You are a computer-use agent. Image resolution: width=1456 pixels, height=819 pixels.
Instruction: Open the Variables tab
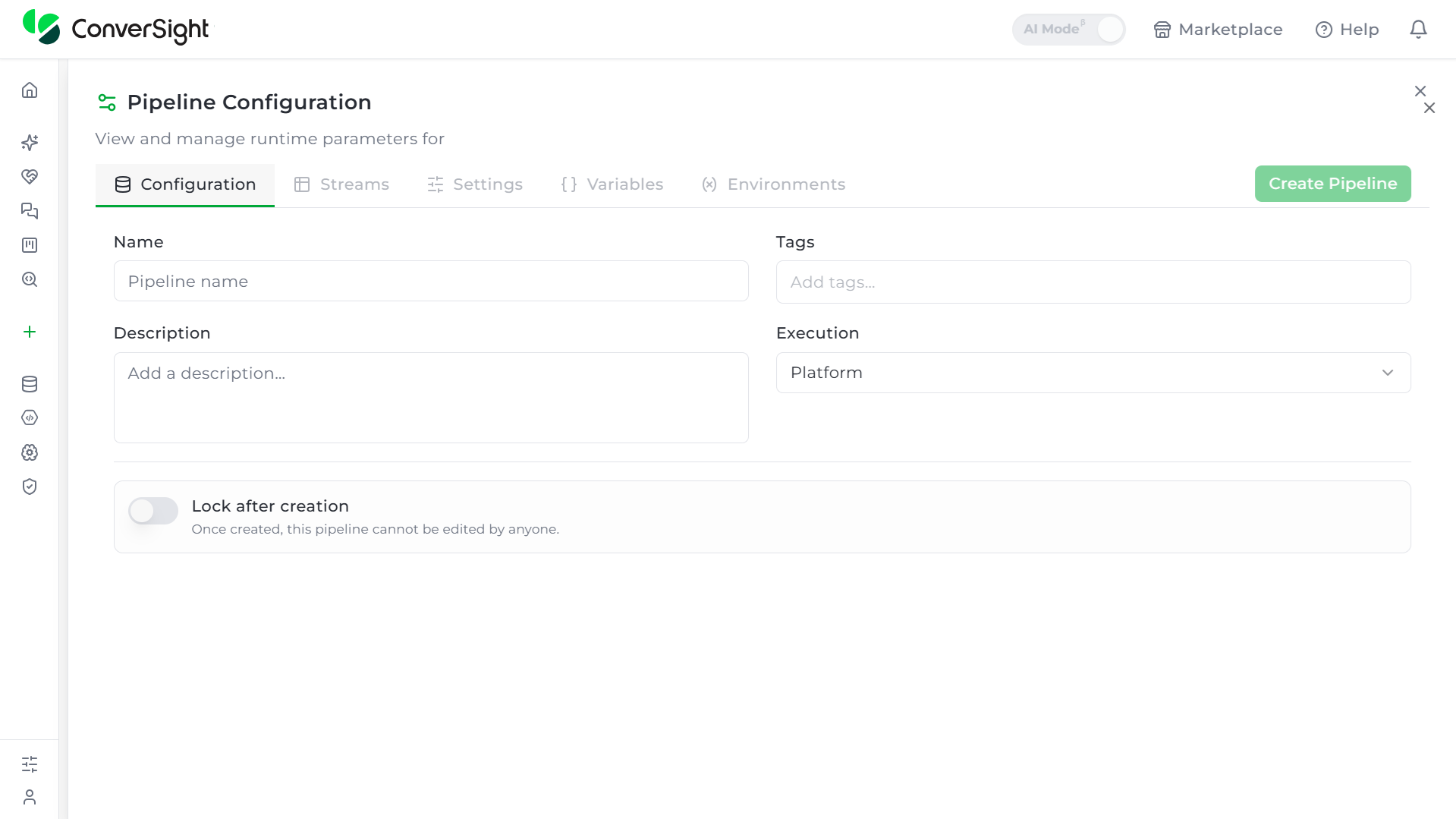[612, 184]
